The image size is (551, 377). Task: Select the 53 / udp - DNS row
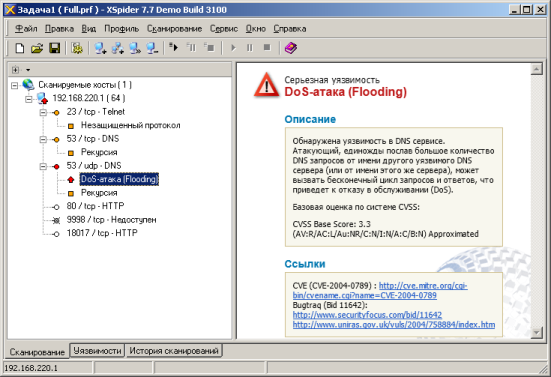tap(94, 165)
